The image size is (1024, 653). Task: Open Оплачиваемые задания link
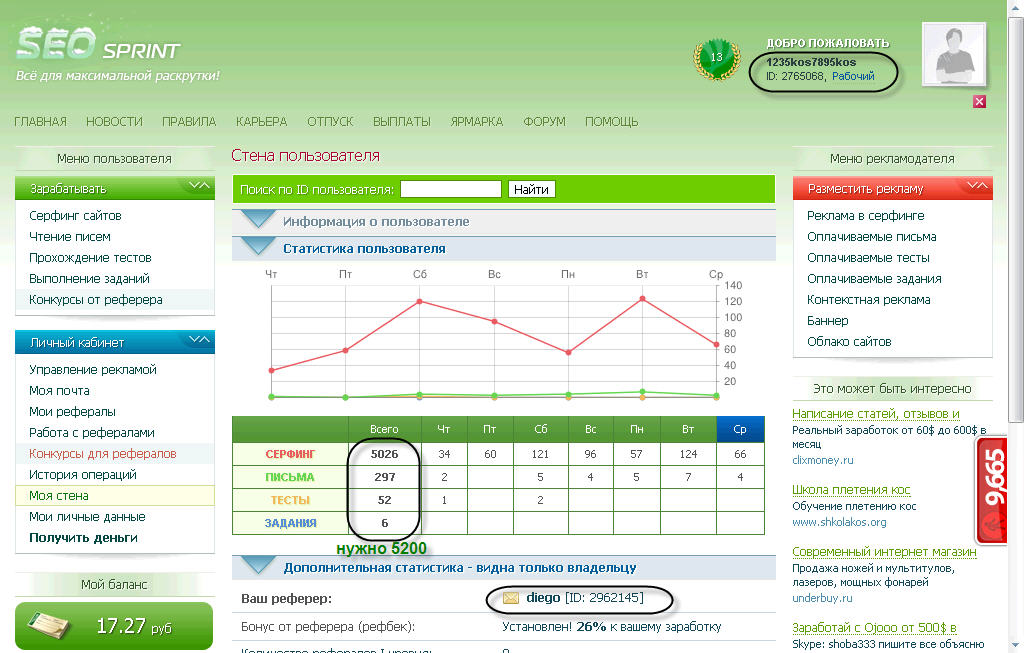click(x=874, y=278)
